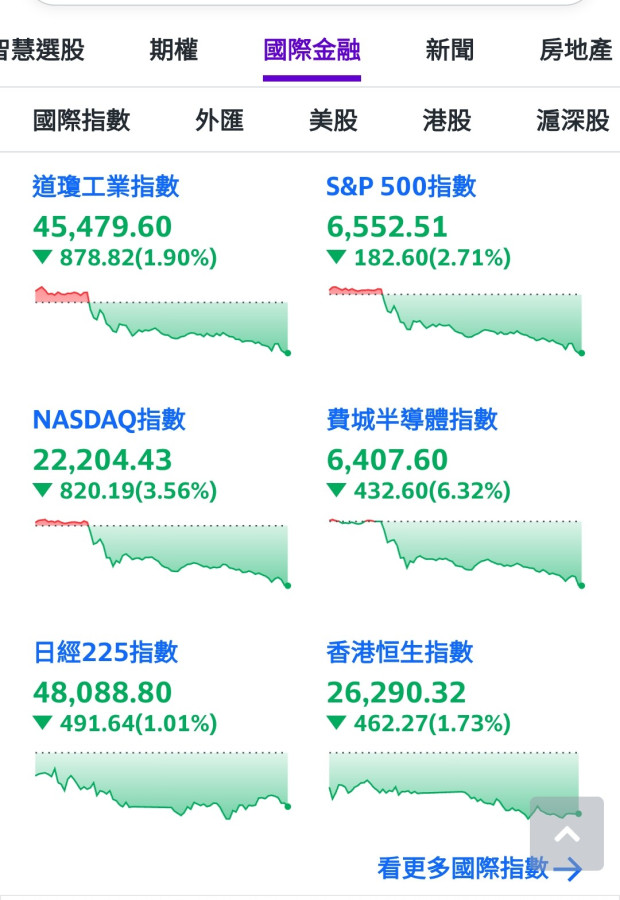
Task: Open the 道瓊工業指數 title link
Action: pos(106,186)
